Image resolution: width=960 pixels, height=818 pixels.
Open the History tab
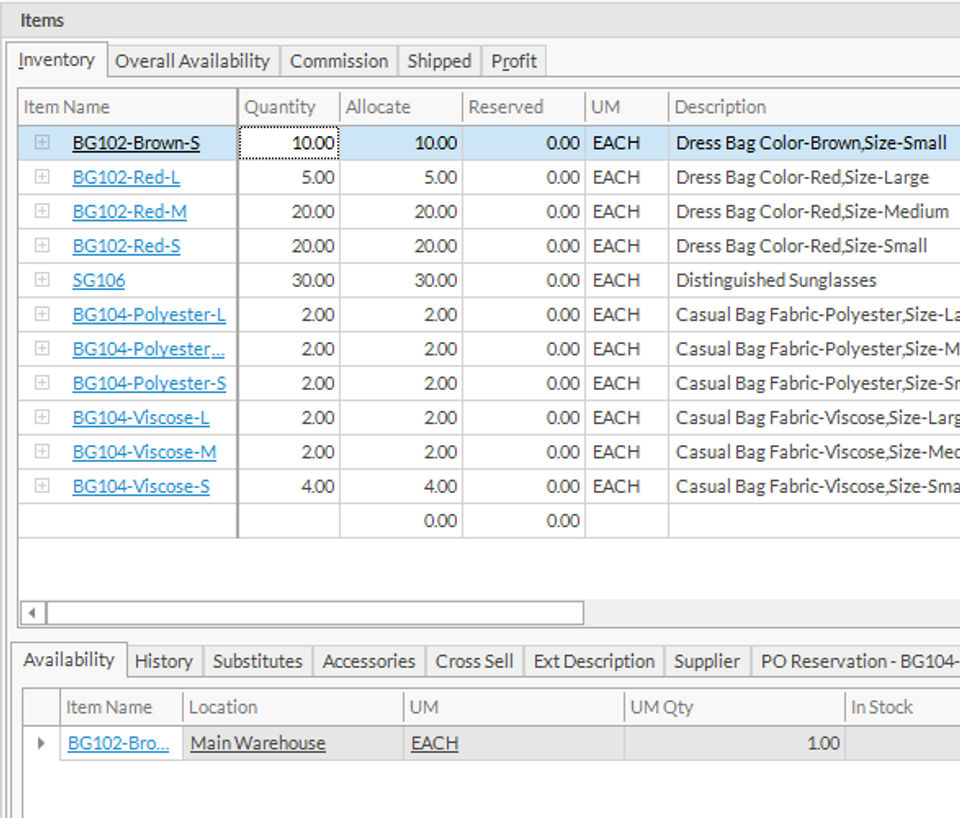click(x=163, y=661)
